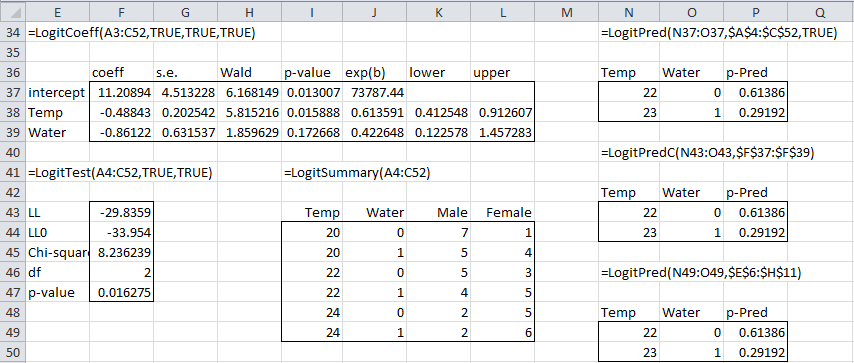854x363 pixels.
Task: Select the 'Wald' header cell
Action: [249, 72]
